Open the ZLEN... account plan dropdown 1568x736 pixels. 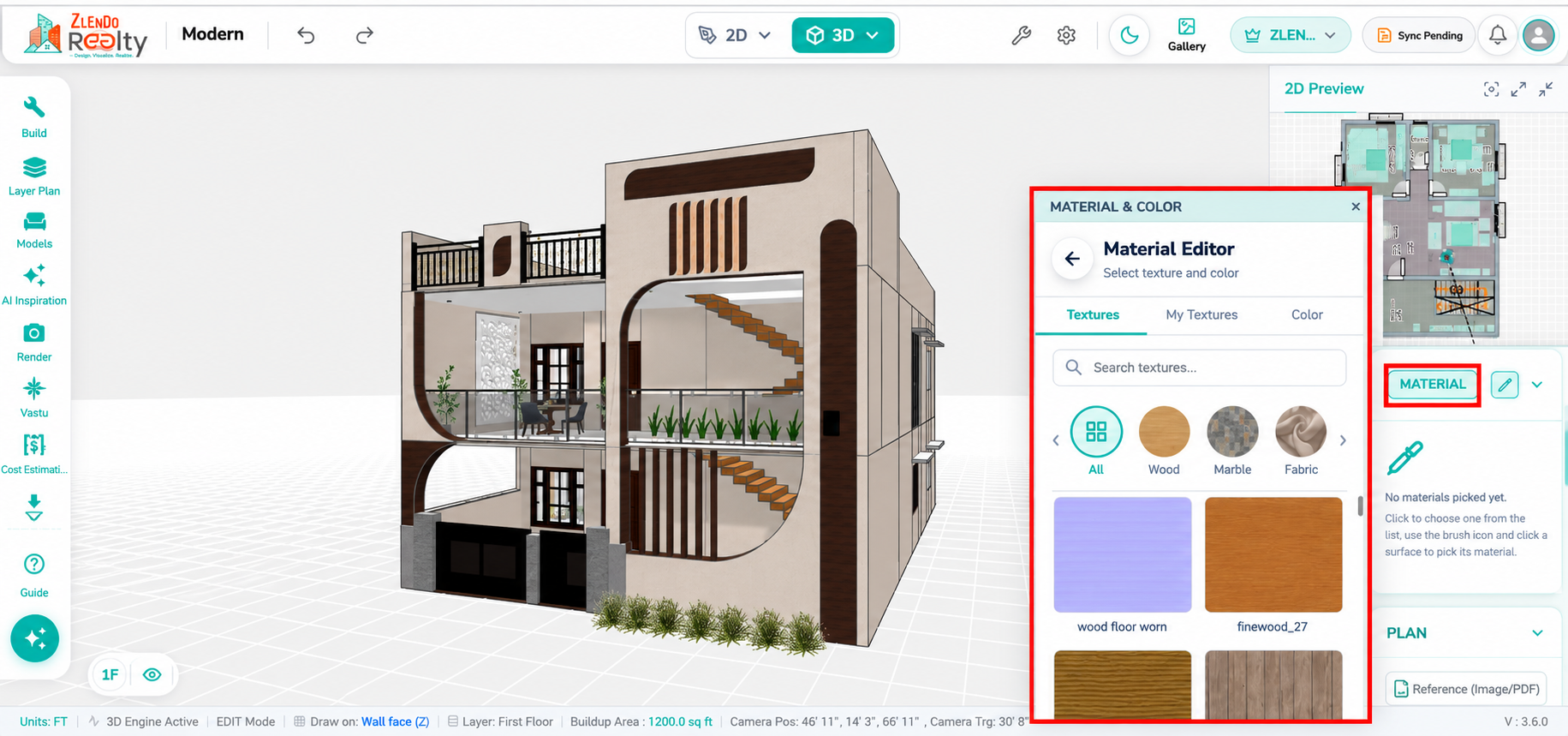1291,35
